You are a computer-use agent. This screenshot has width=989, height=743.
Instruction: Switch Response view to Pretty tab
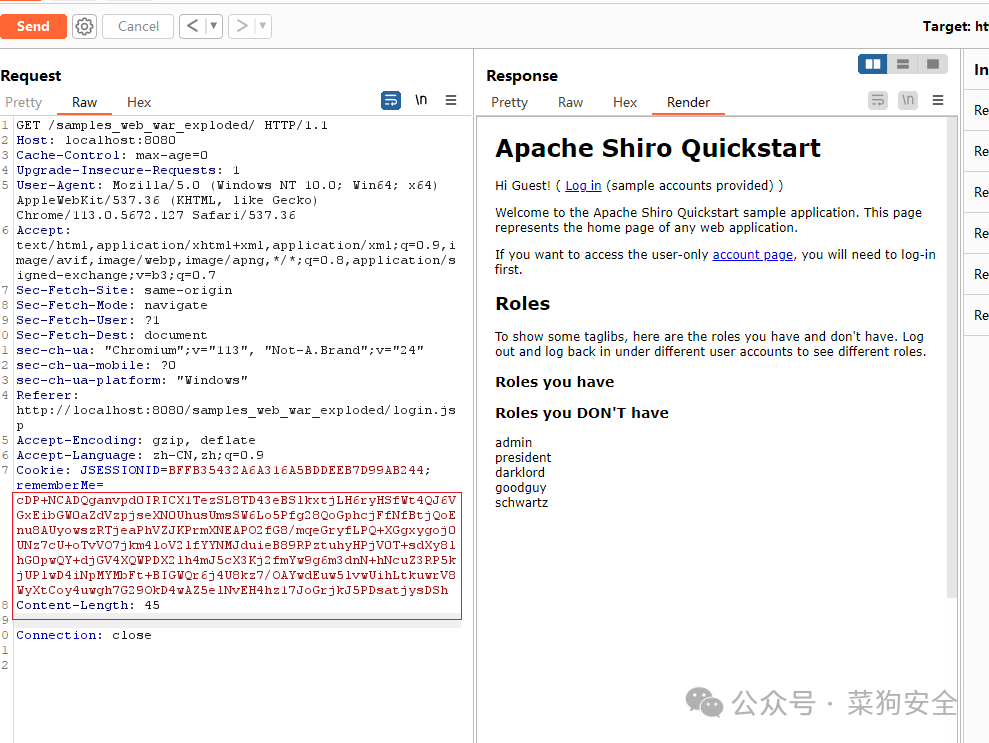pyautogui.click(x=510, y=102)
